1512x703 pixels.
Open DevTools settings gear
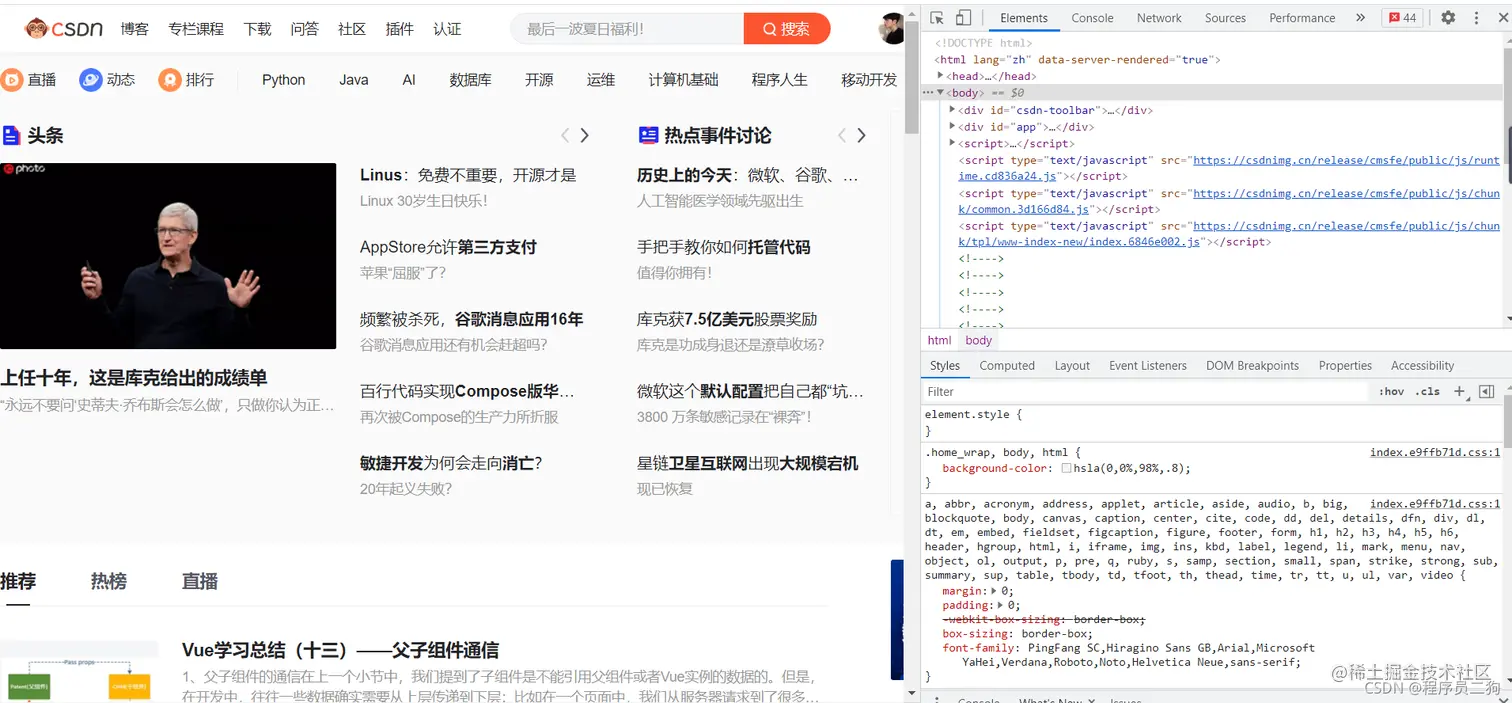[x=1448, y=18]
